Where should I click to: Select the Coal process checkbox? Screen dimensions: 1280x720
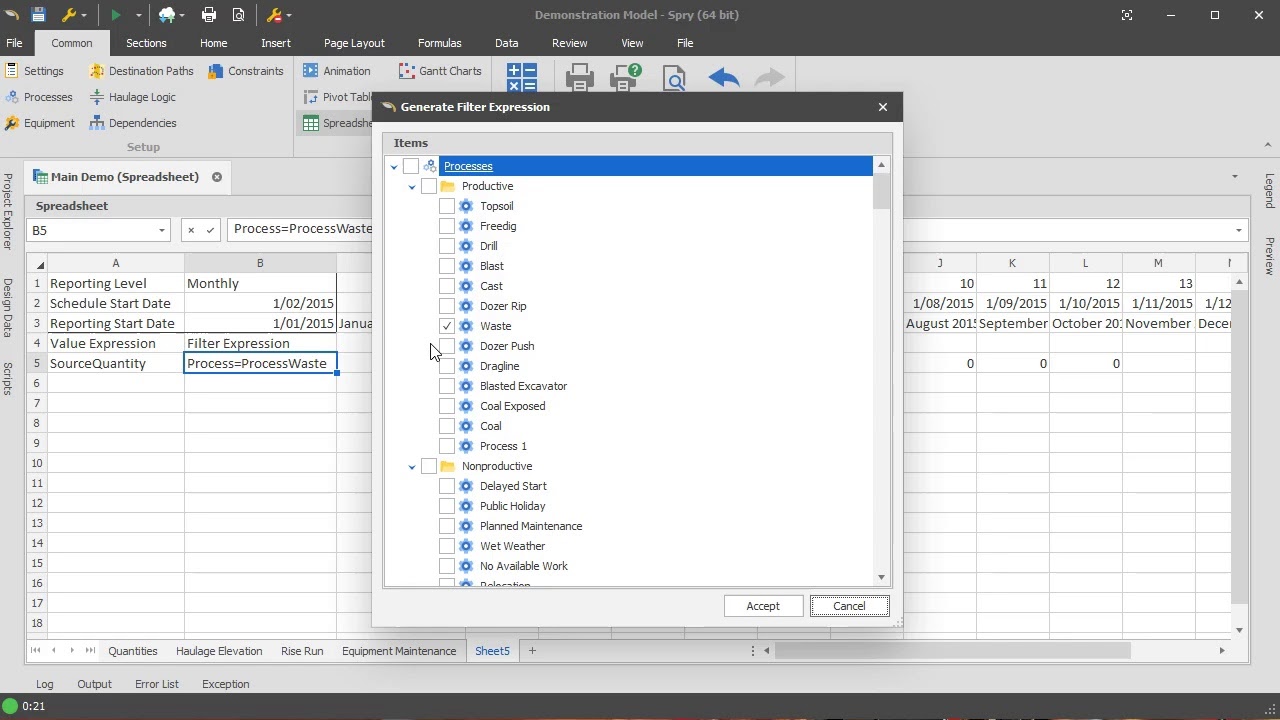447,426
